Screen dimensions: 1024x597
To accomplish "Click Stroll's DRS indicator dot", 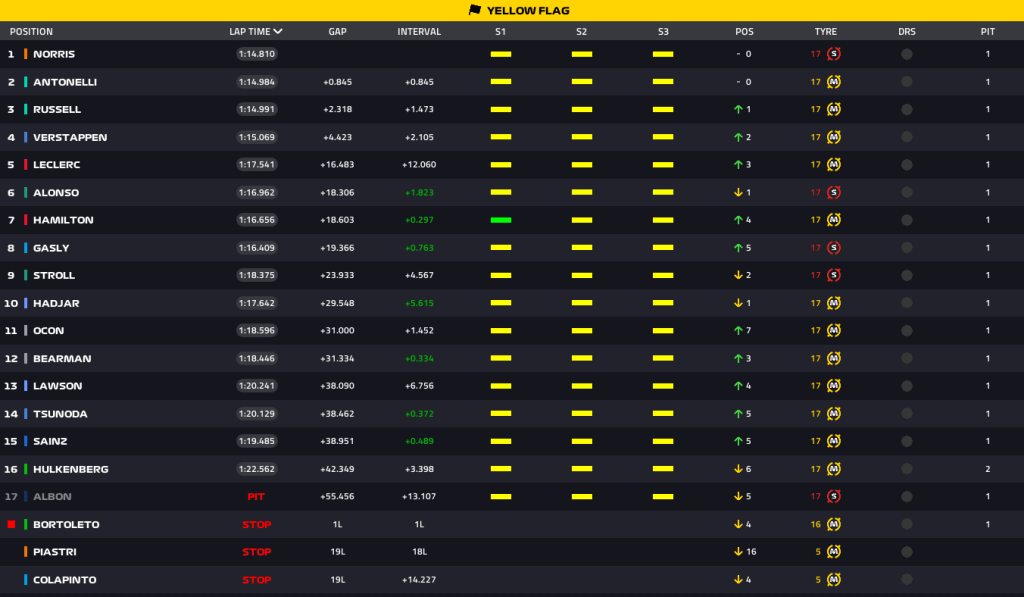I will pos(906,275).
